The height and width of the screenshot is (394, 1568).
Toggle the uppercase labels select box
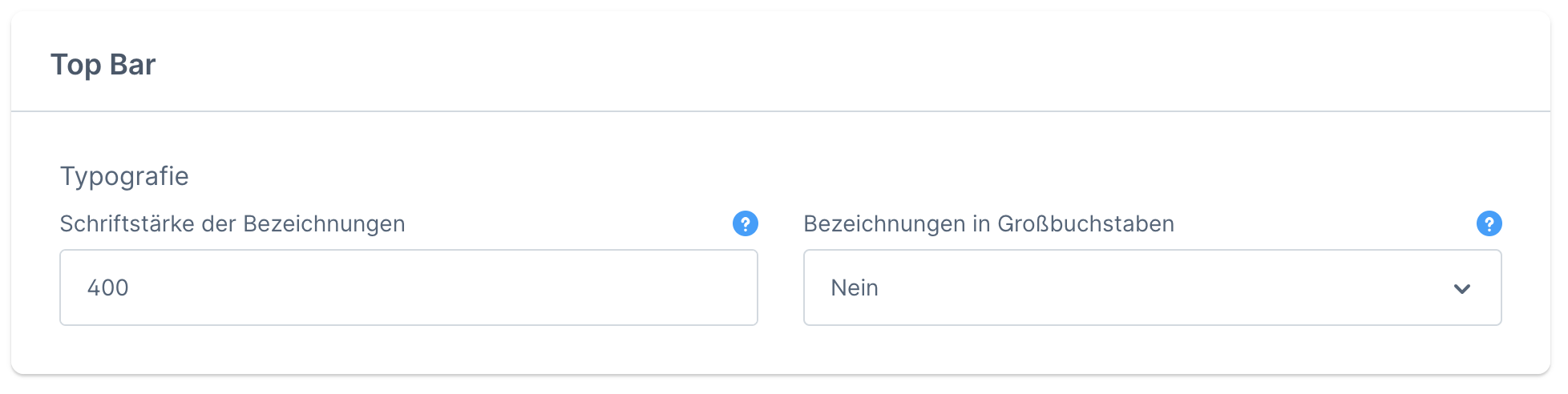click(1152, 287)
